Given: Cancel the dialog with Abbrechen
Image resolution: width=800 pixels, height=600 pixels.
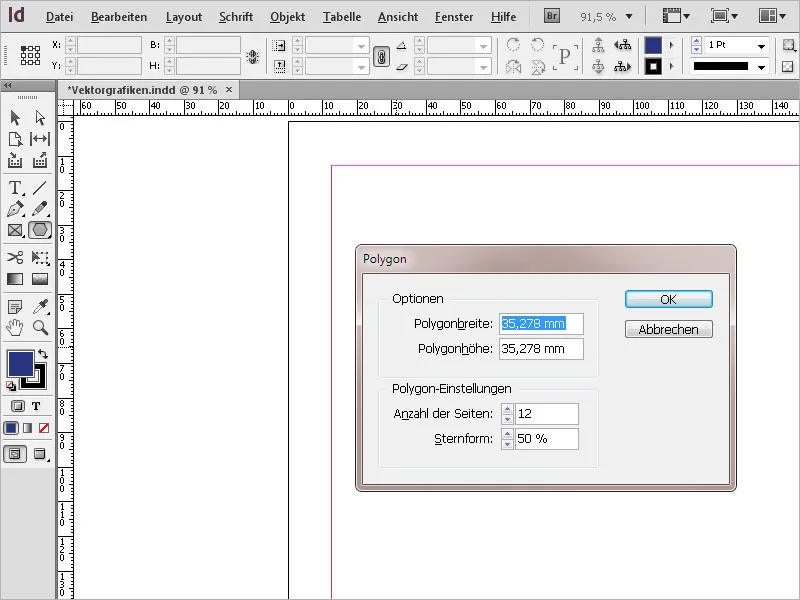Looking at the screenshot, I should [x=668, y=330].
